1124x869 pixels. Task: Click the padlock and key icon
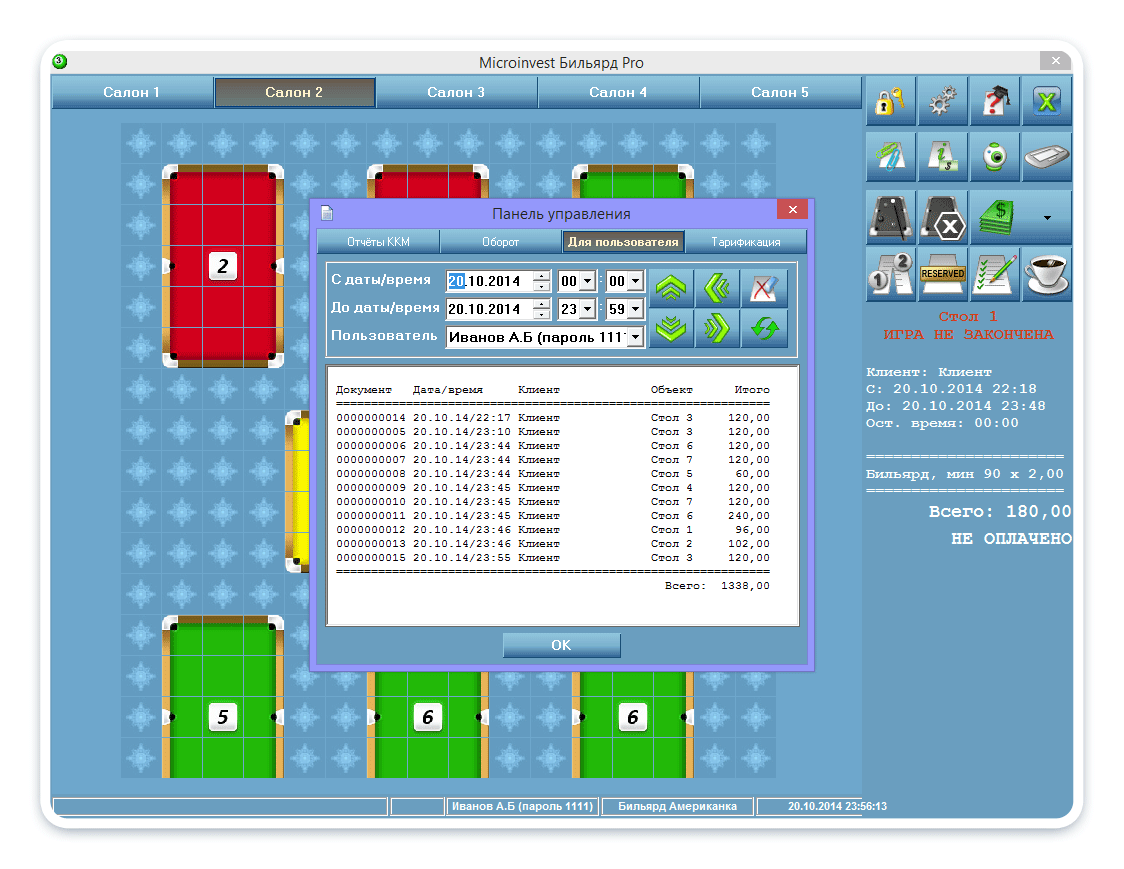[890, 102]
